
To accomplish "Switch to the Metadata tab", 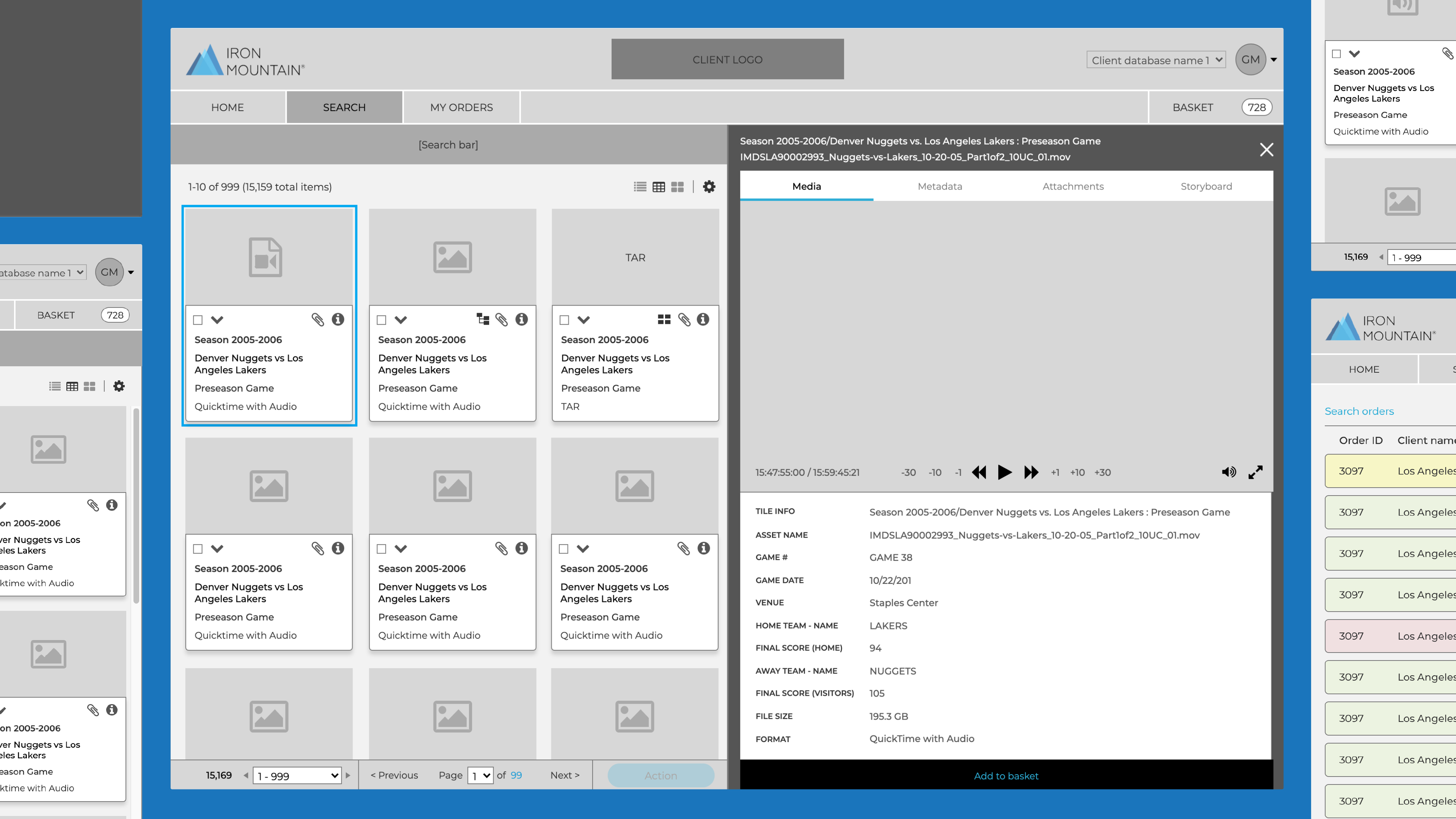I will (x=940, y=186).
